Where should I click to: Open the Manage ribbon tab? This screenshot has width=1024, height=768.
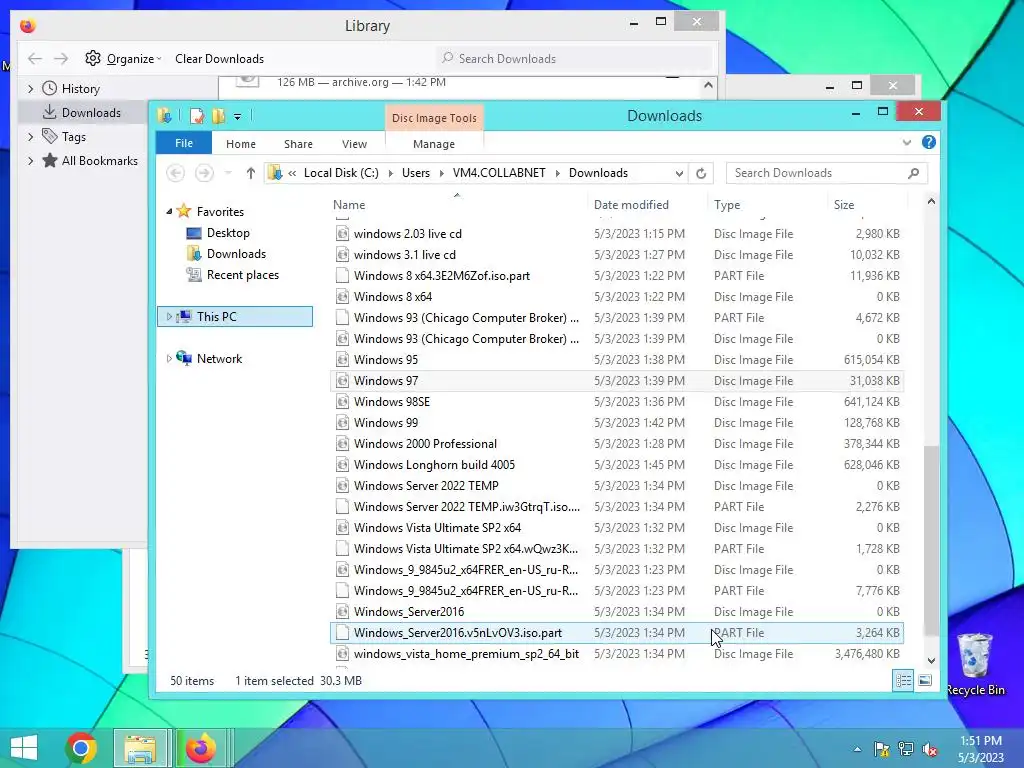[434, 144]
